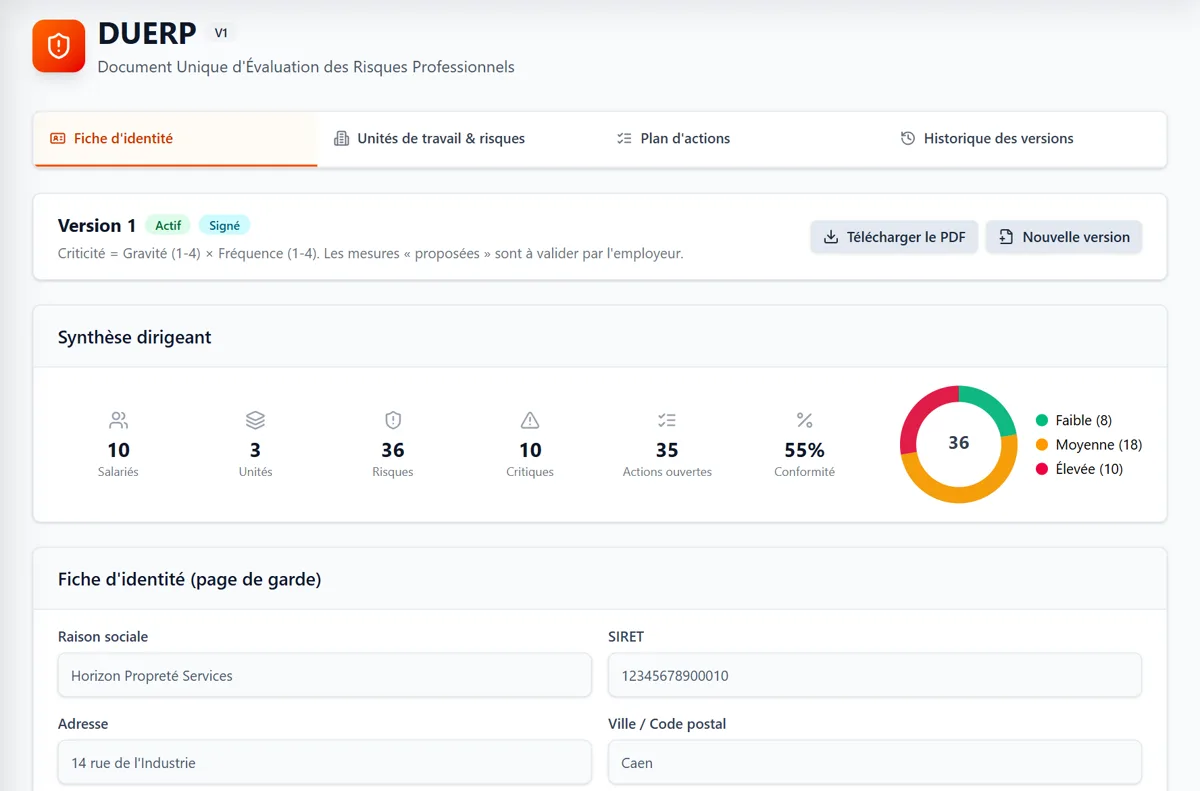
Task: Click the Critiques label
Action: [x=530, y=472]
